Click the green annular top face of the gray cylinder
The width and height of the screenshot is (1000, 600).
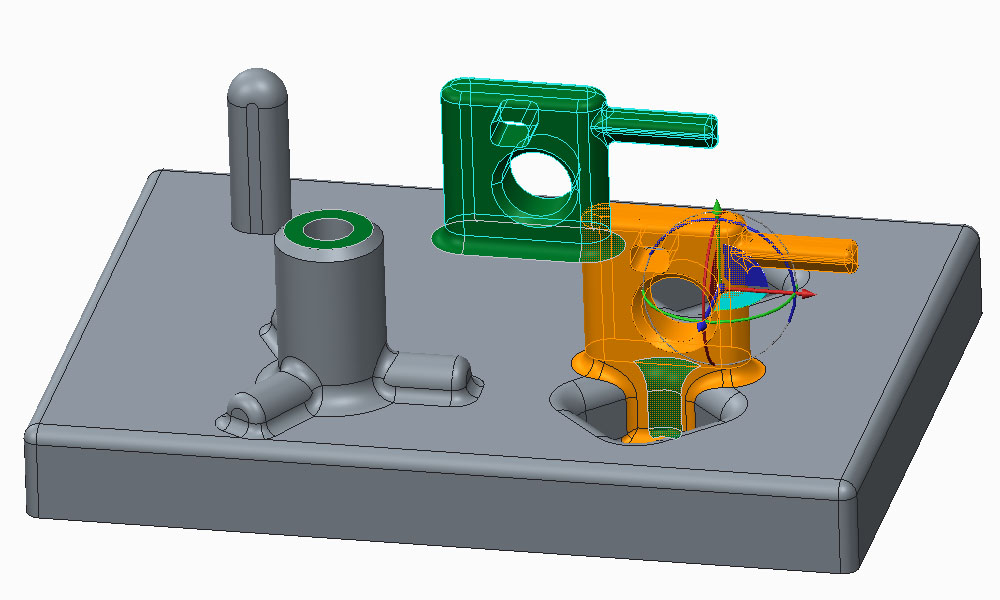329,229
